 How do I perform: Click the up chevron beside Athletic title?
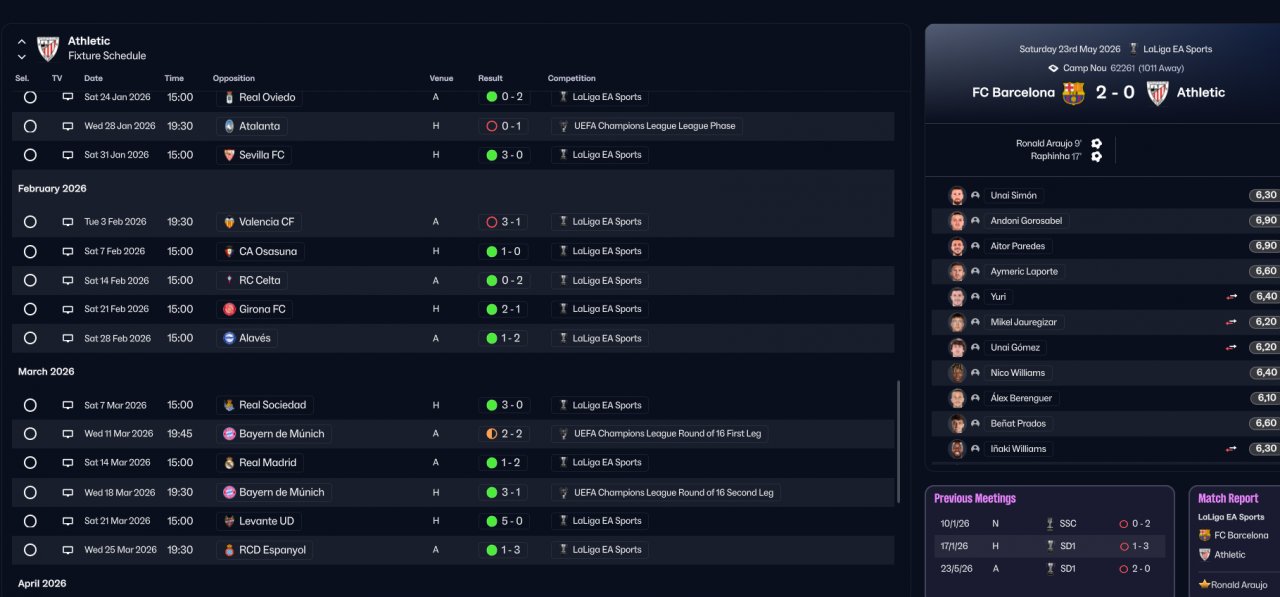(22, 42)
